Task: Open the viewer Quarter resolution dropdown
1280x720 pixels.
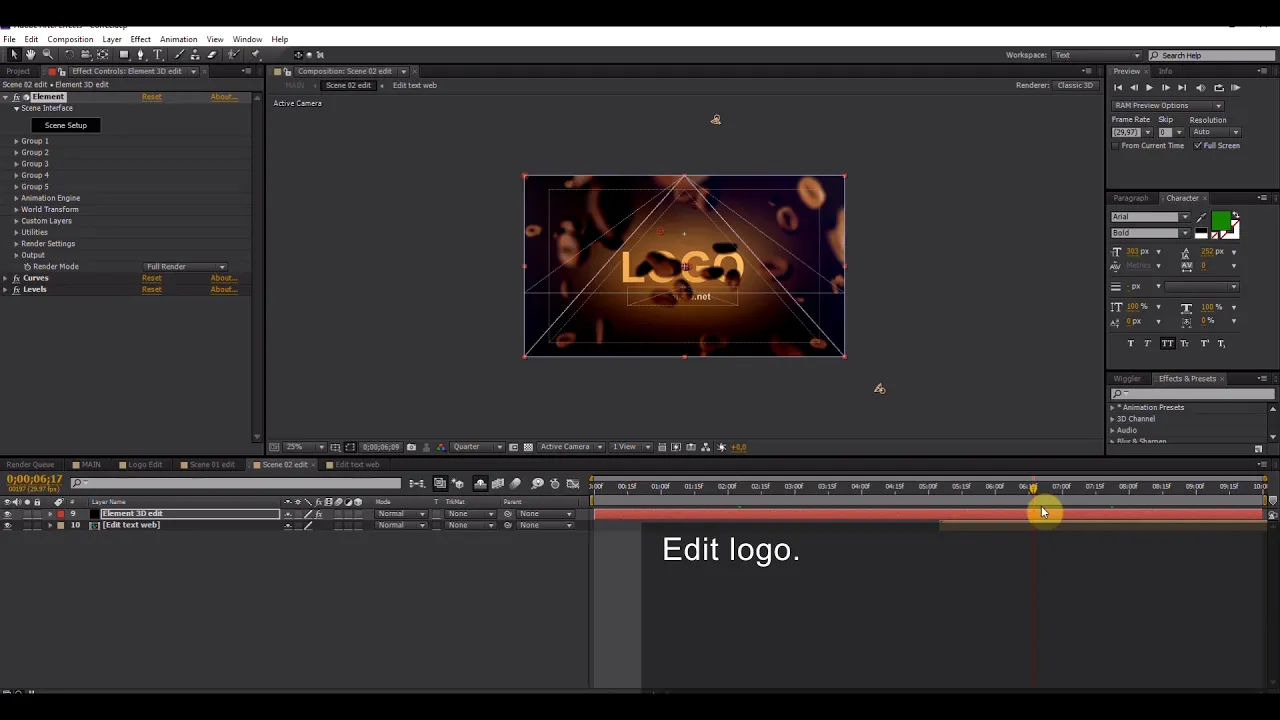Action: click(478, 447)
